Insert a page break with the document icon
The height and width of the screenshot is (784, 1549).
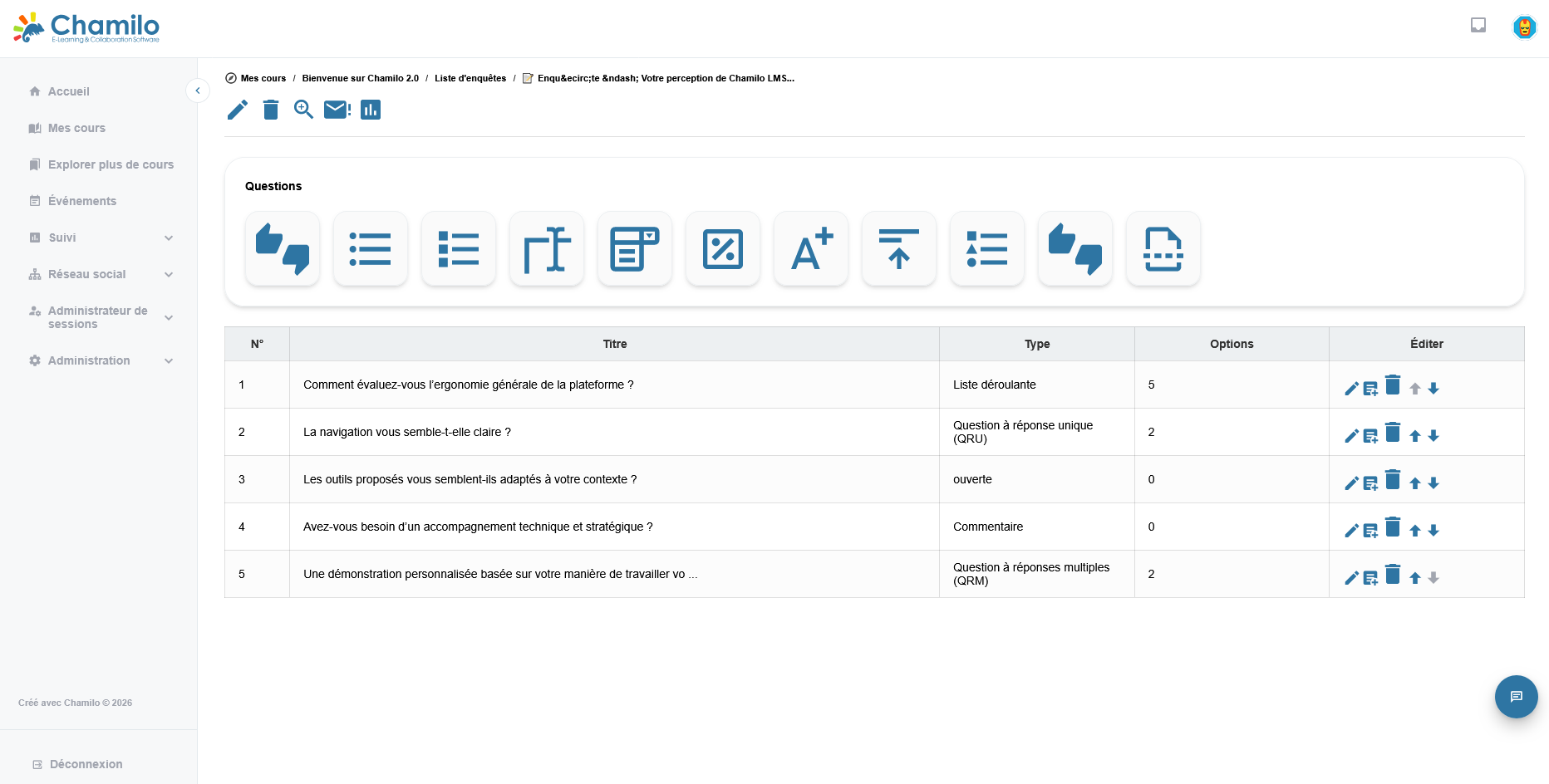click(1163, 248)
